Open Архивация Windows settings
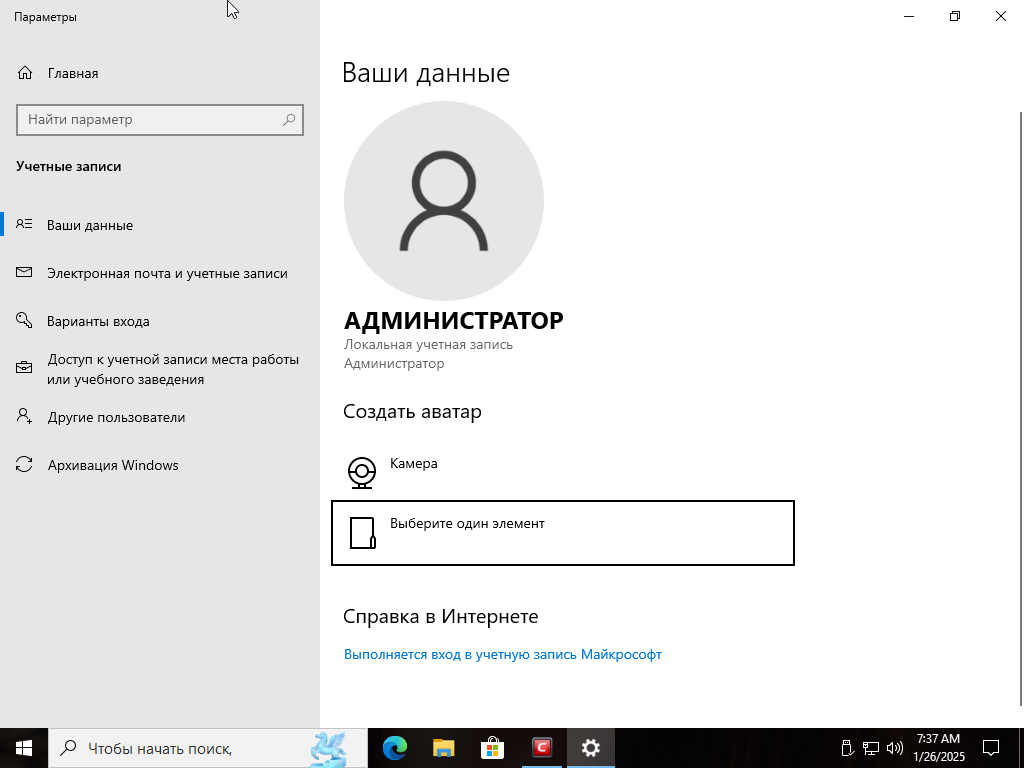The width and height of the screenshot is (1024, 768). (160, 465)
